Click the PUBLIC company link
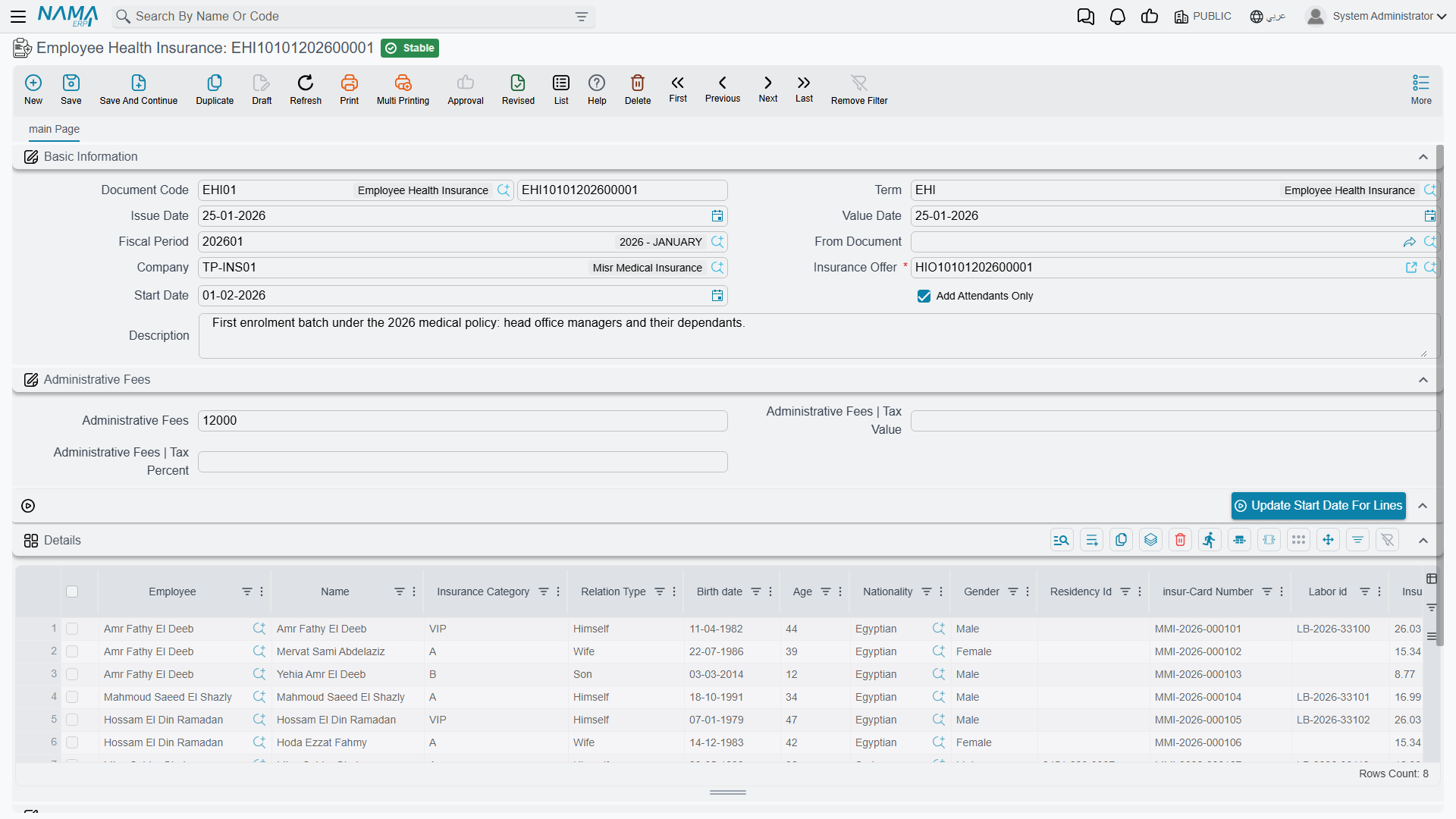The image size is (1456, 819). pyautogui.click(x=1203, y=17)
